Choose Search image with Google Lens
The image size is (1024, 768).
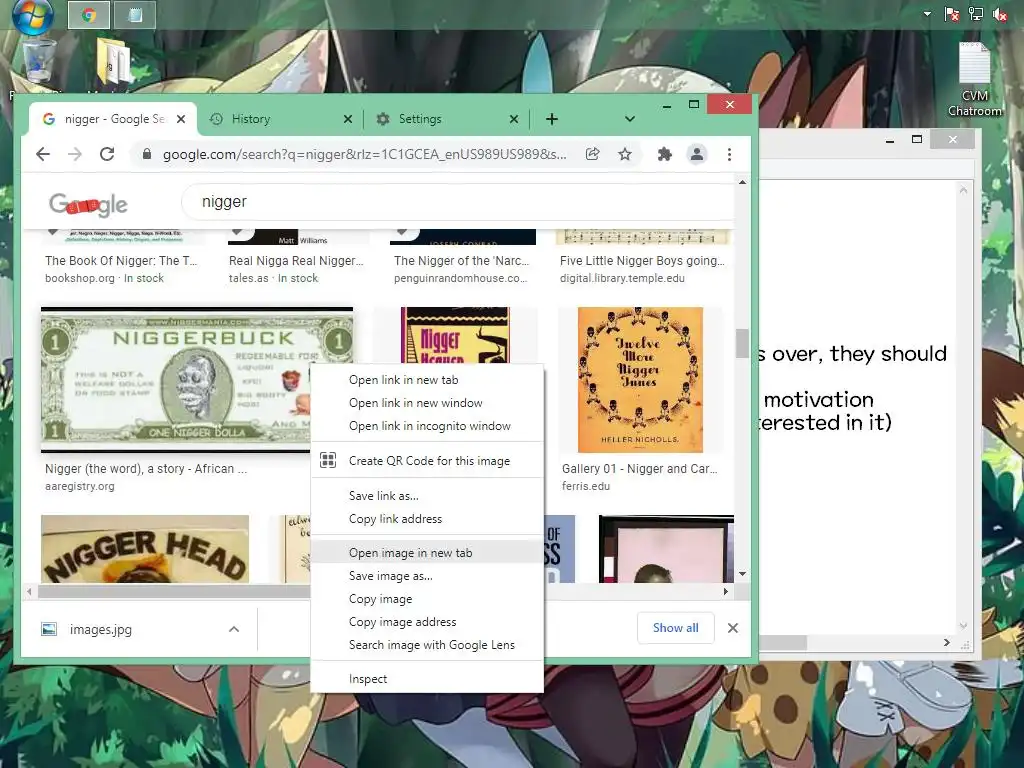427,645
